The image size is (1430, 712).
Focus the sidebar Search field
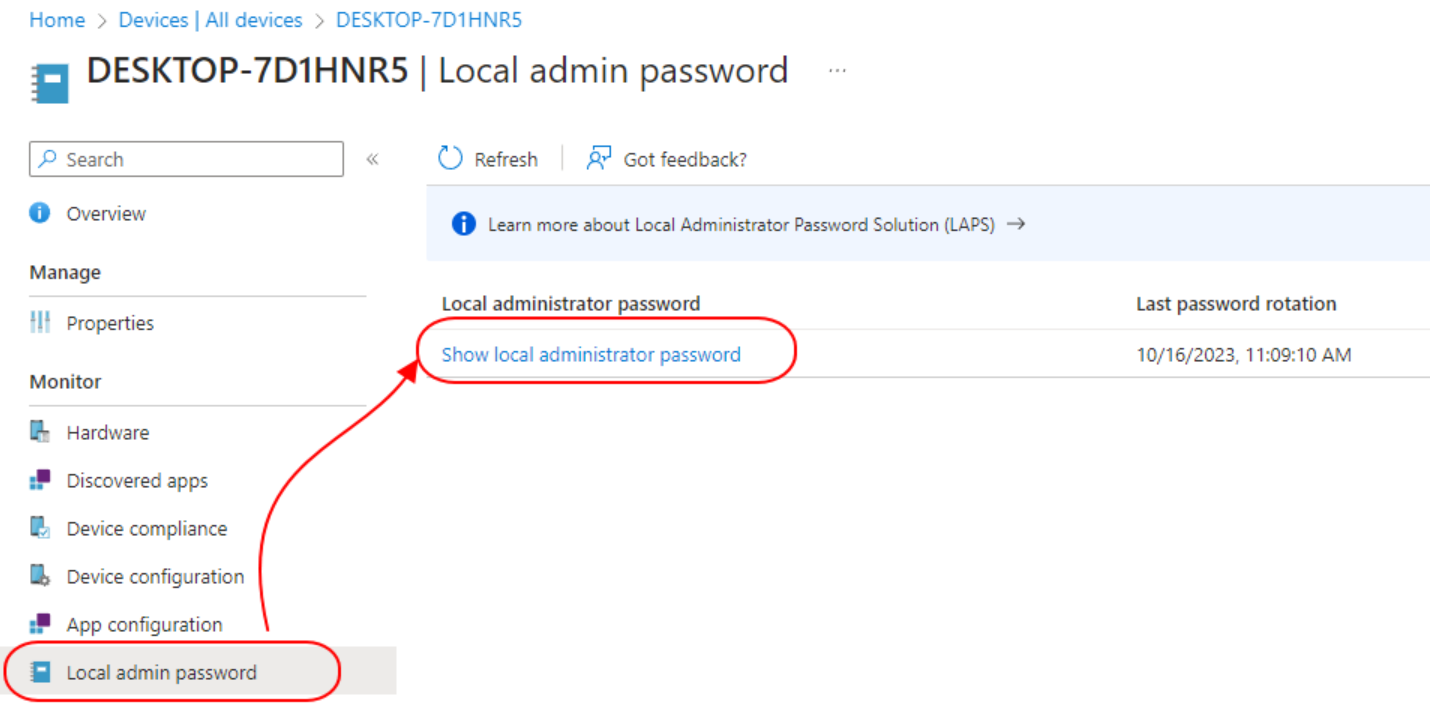pyautogui.click(x=186, y=159)
